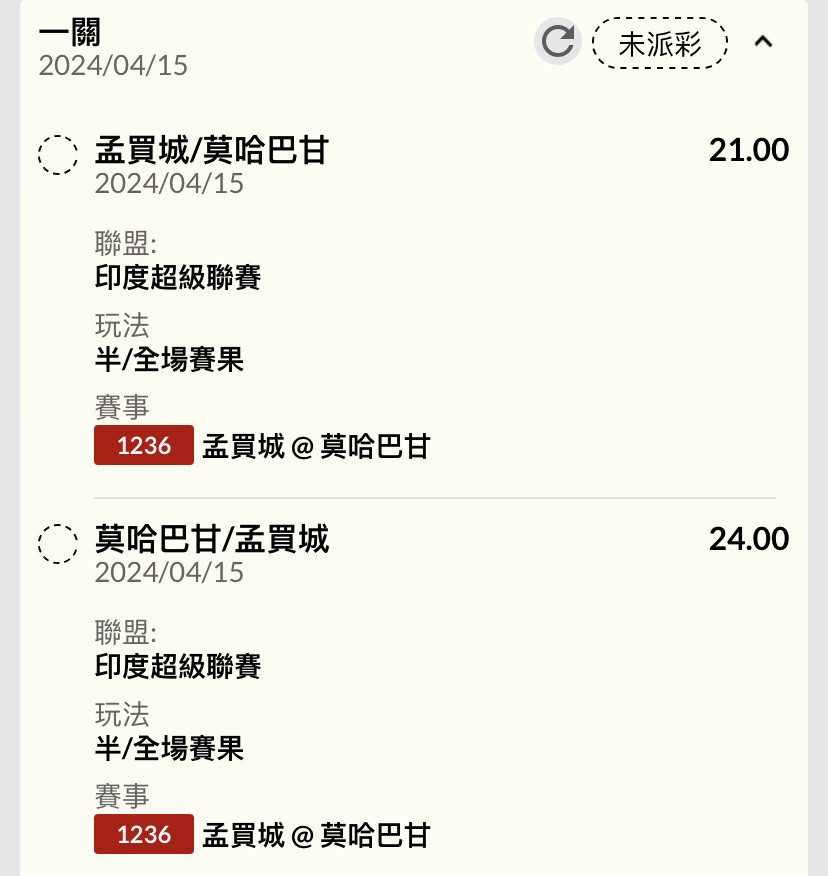828x876 pixels.
Task: Collapse the 一關 bet slip with the chevron
Action: click(x=763, y=41)
